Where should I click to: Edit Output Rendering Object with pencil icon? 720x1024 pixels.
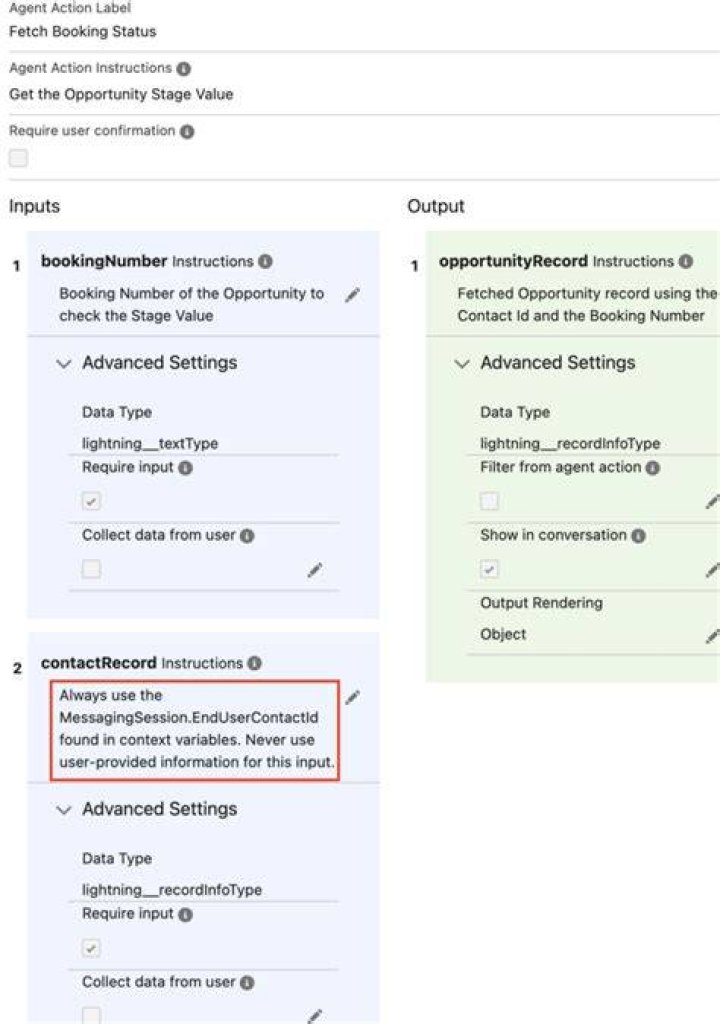pyautogui.click(x=713, y=635)
